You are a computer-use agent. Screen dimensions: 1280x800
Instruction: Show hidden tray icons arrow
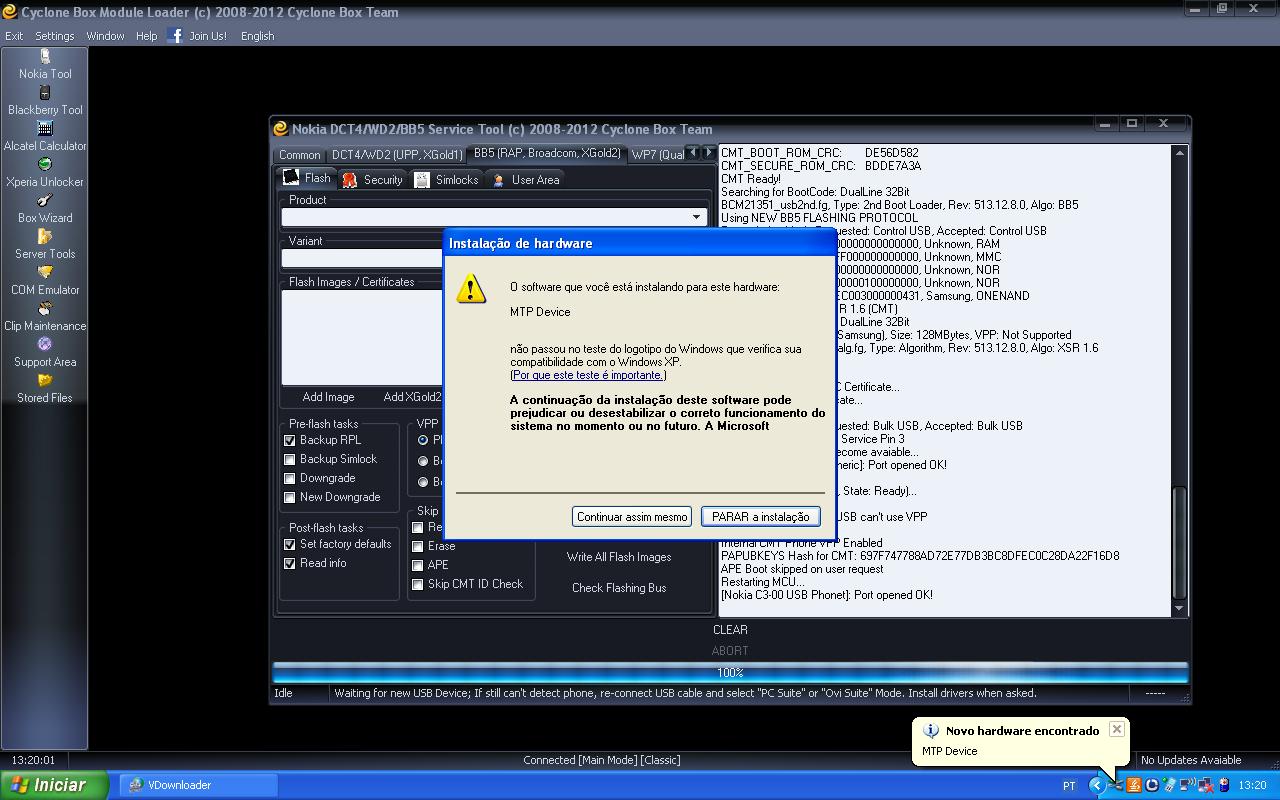1097,785
